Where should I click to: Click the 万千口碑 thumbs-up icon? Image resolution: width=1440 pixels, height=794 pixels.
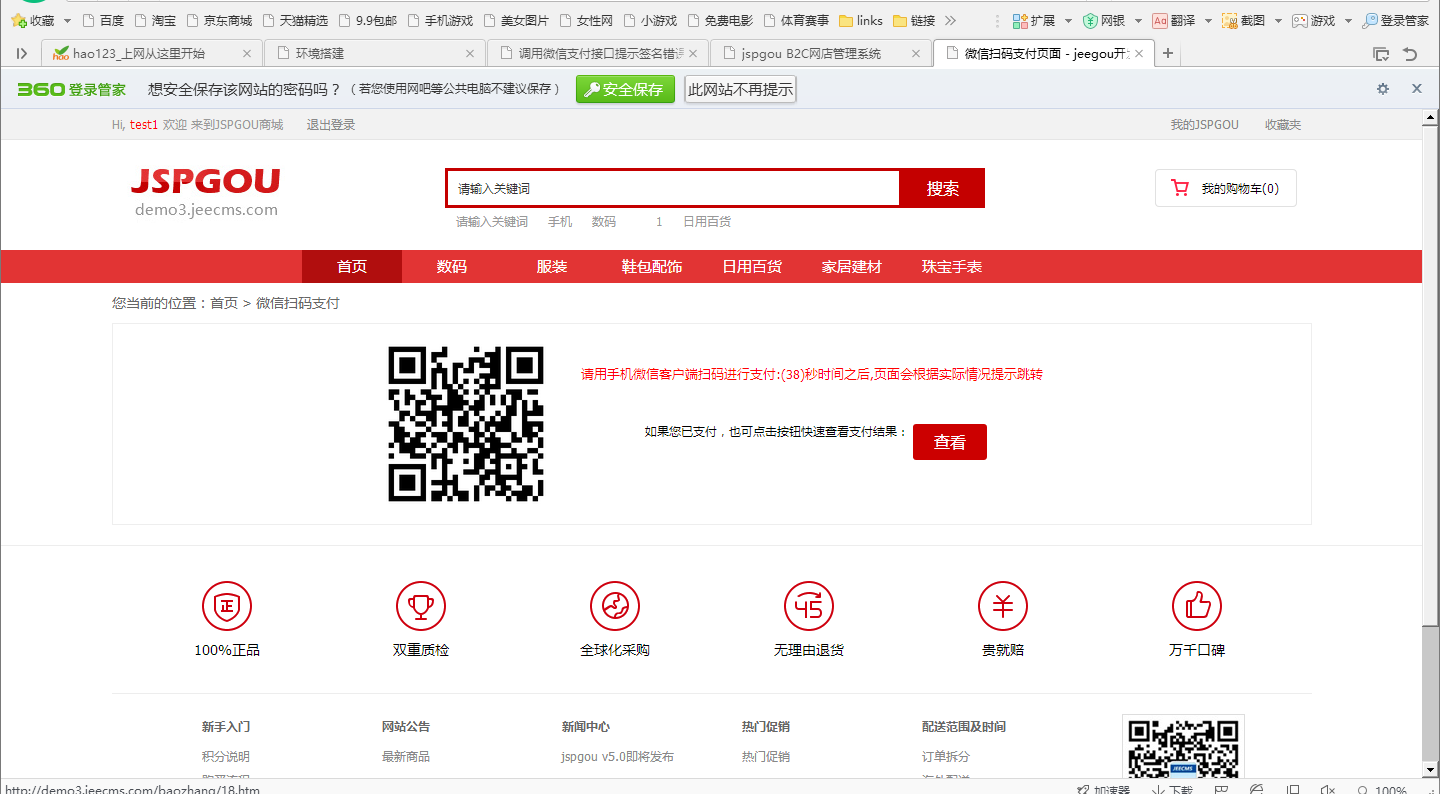coord(1197,606)
